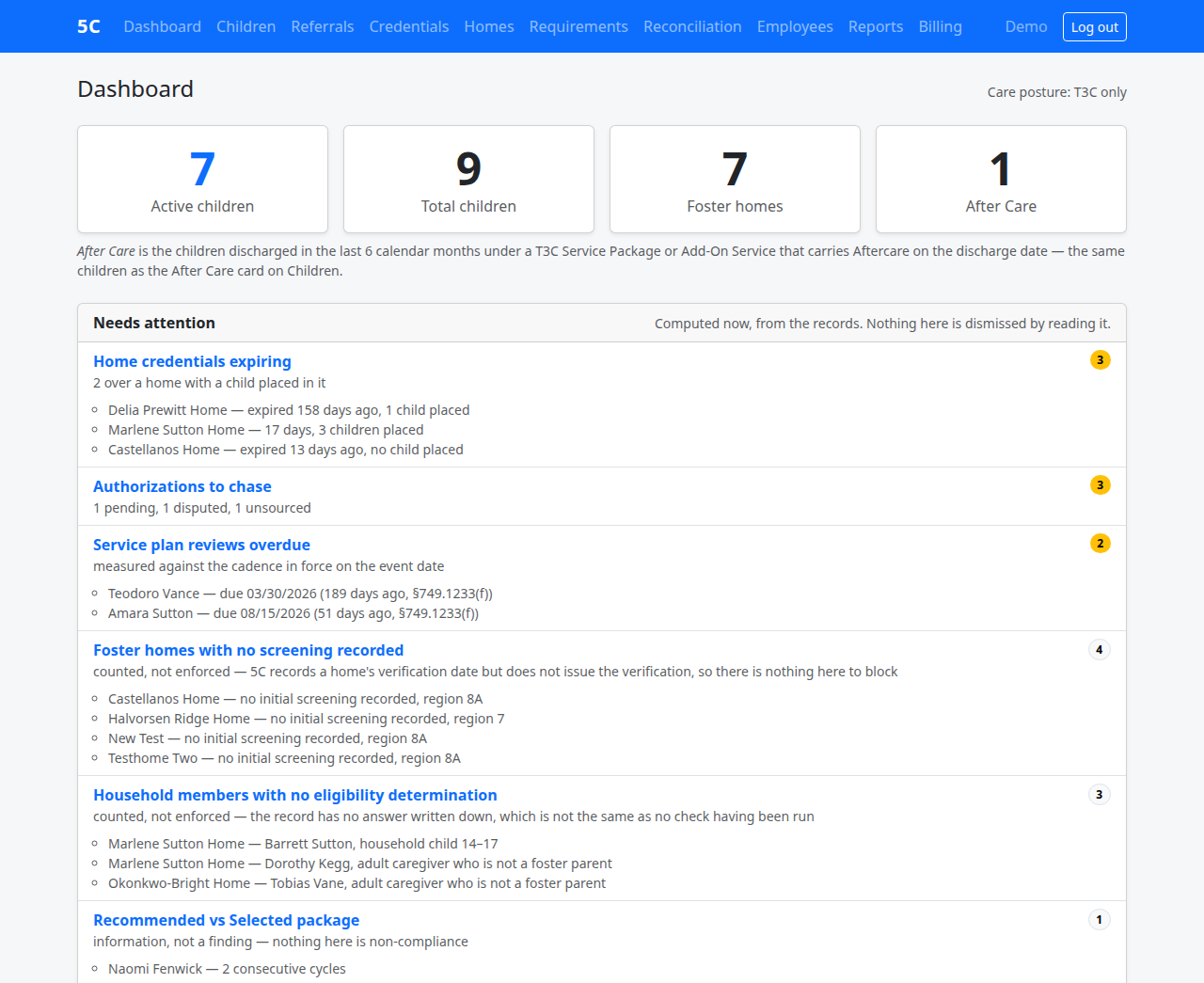Click the Demo user label

tap(1026, 26)
